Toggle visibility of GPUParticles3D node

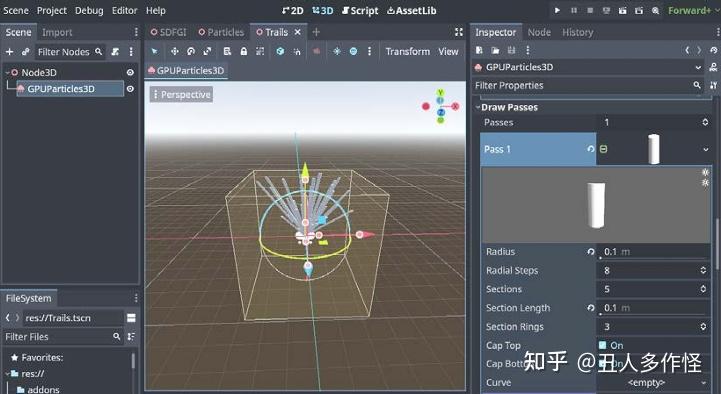(x=130, y=89)
